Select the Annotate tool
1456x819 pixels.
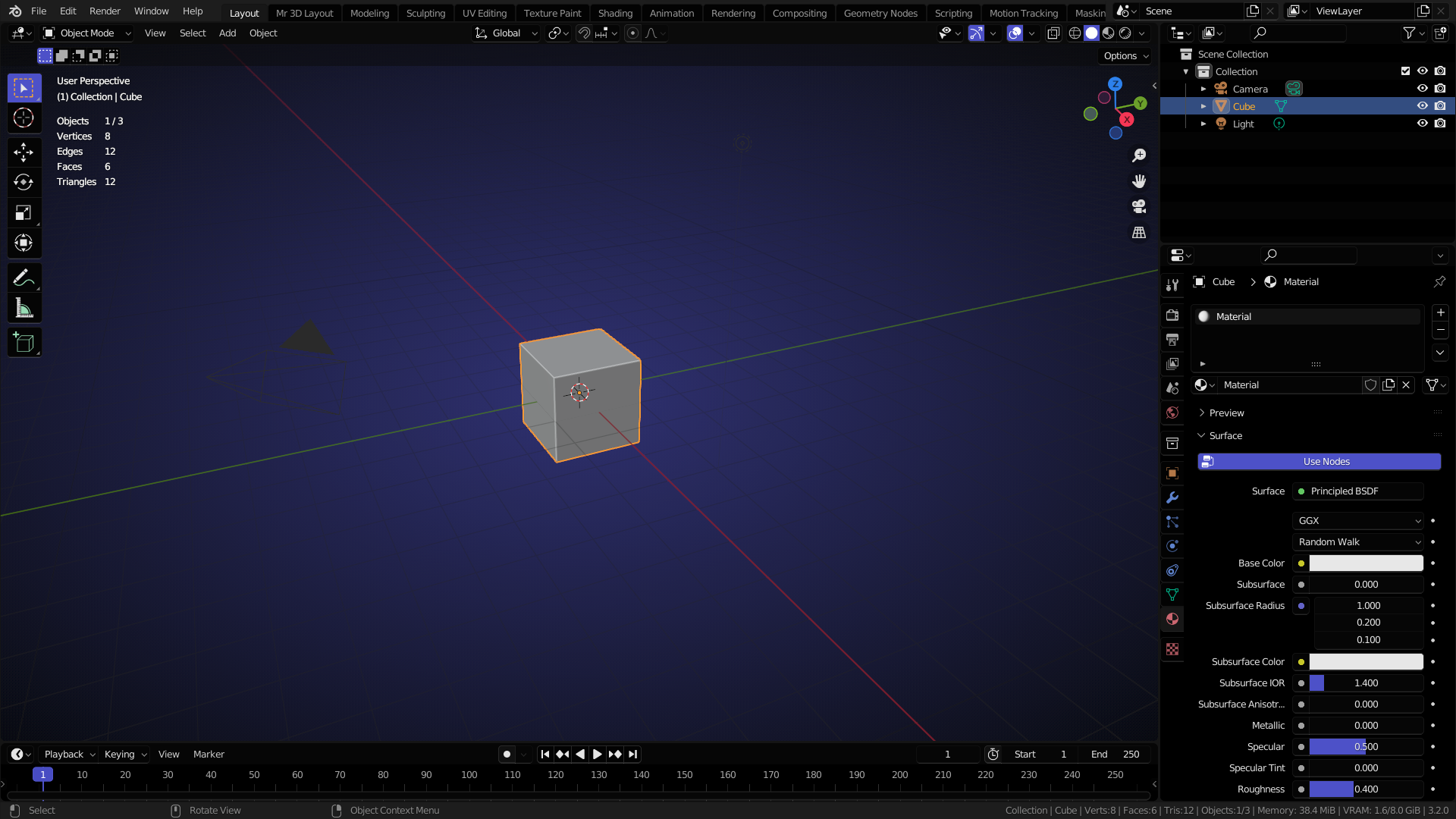tap(24, 278)
